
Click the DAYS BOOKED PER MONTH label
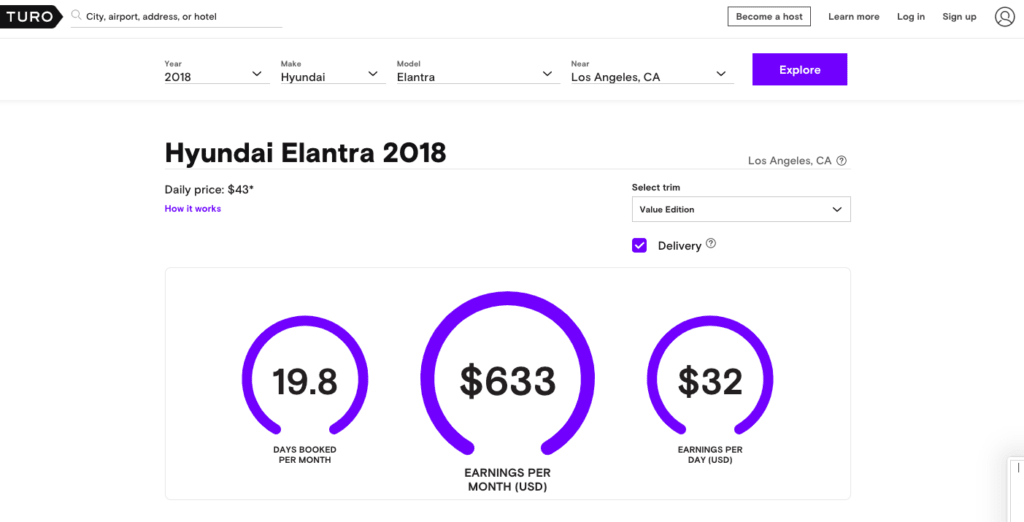tap(305, 455)
